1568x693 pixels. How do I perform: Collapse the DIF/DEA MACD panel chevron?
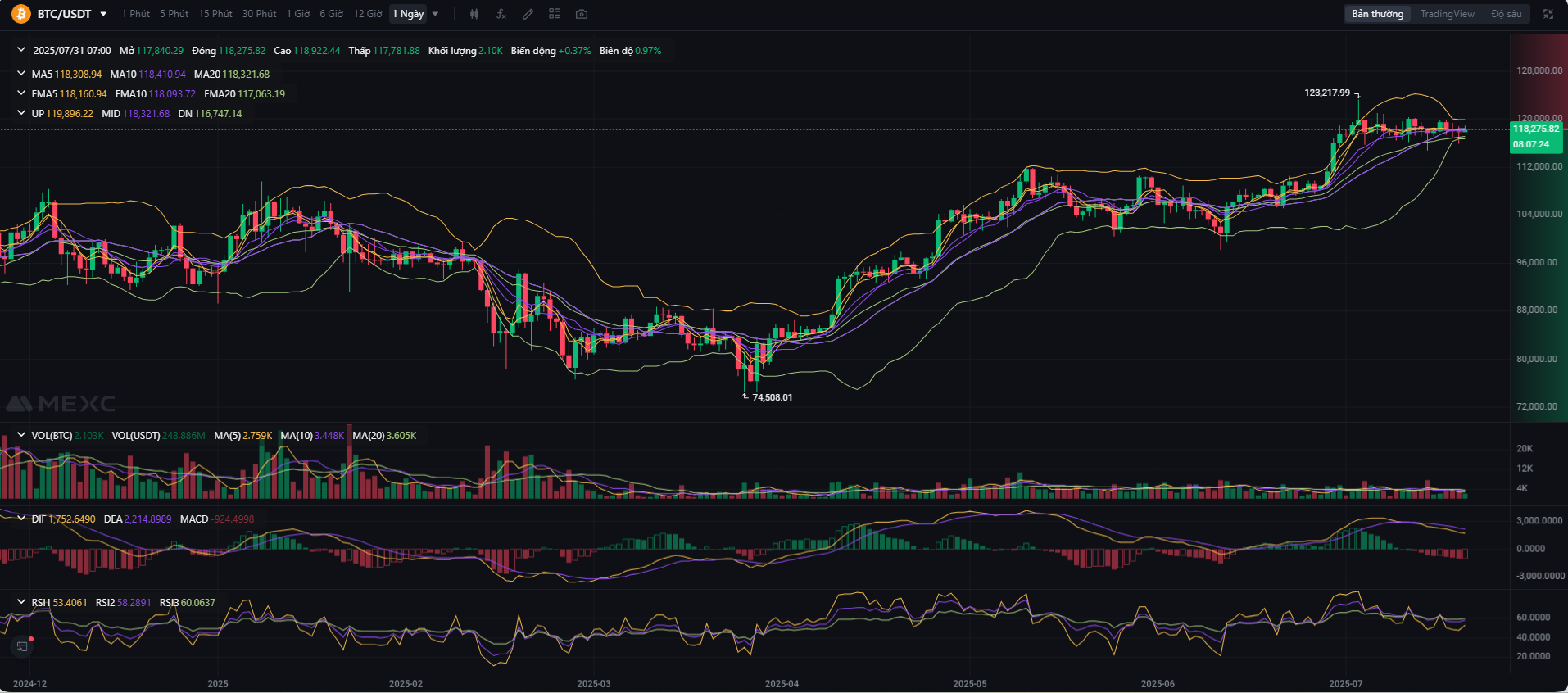21,519
